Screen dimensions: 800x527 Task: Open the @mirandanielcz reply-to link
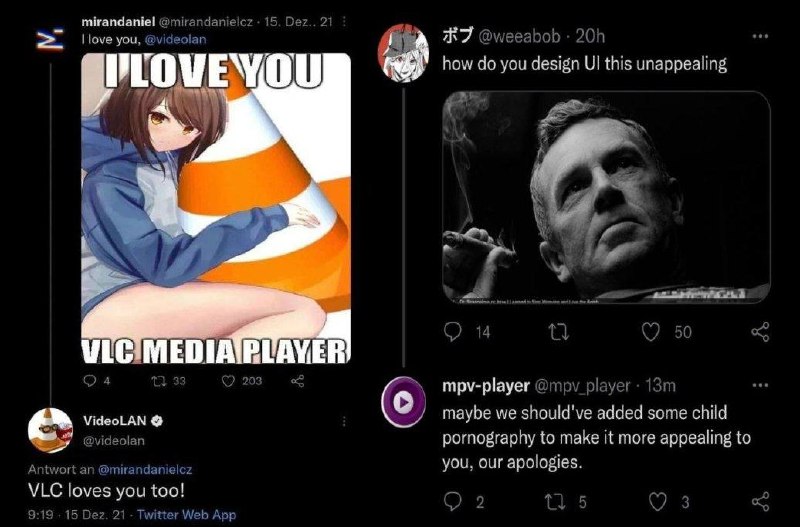pyautogui.click(x=145, y=469)
